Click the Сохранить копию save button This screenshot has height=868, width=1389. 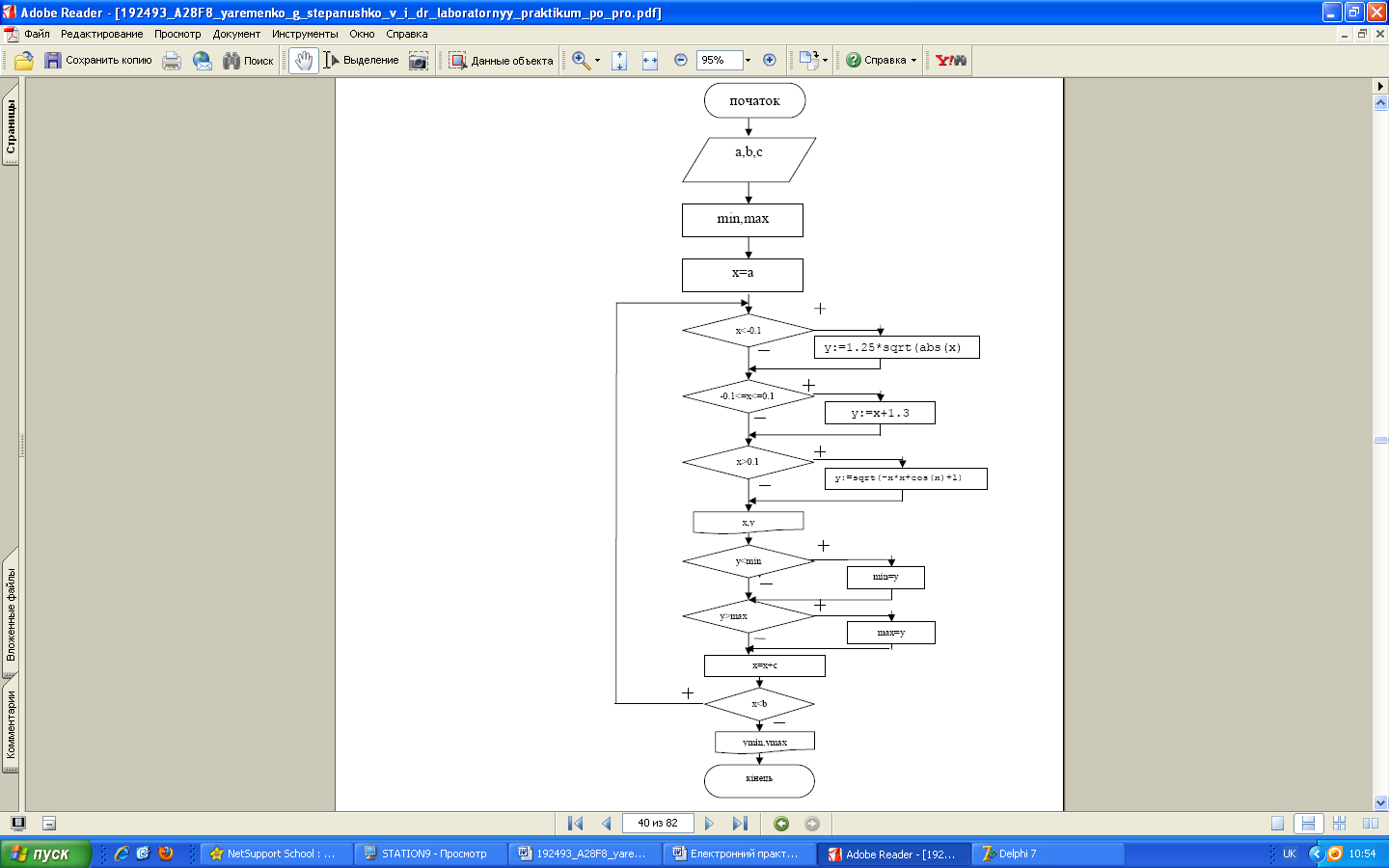[x=98, y=60]
